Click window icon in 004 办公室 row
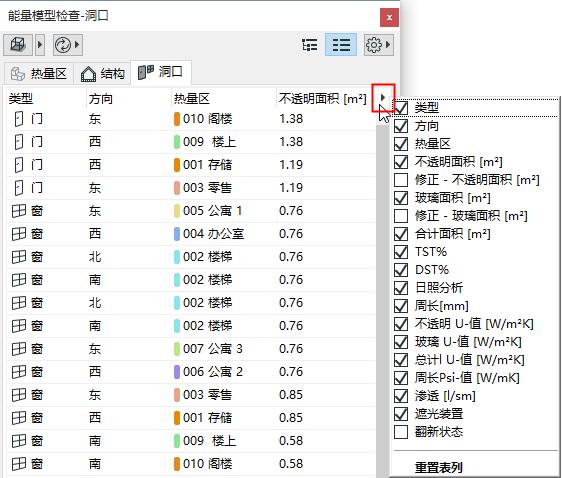This screenshot has width=562, height=478. 19,234
